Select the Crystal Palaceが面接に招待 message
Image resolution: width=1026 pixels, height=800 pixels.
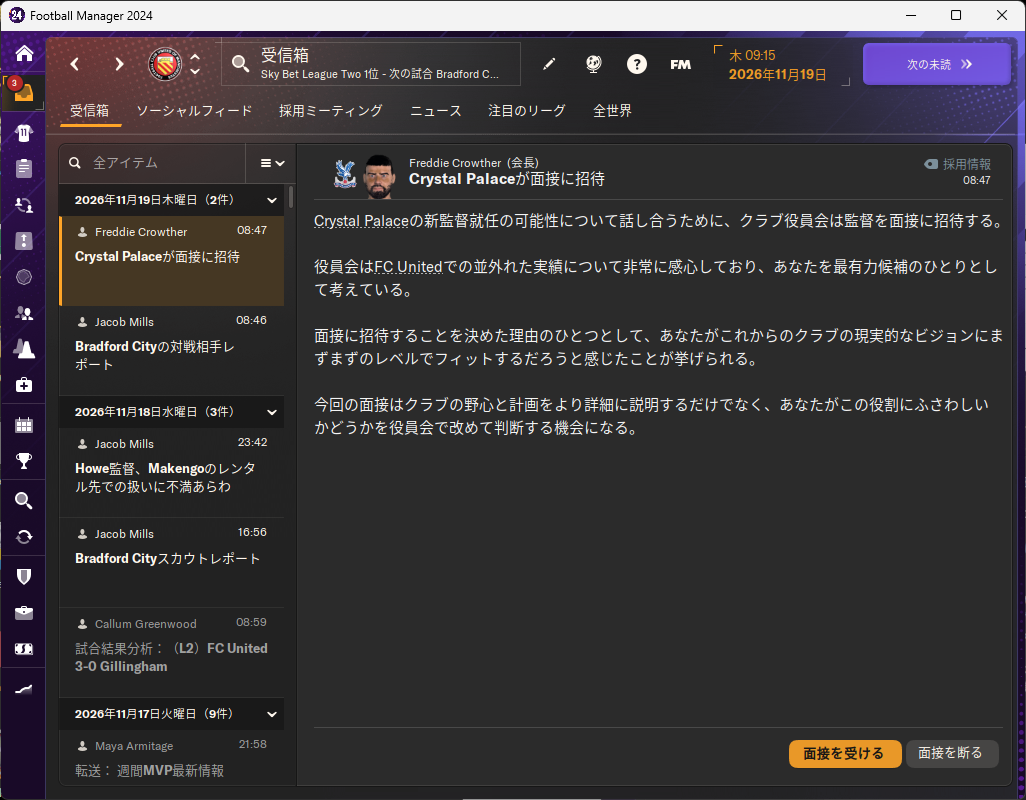[171, 261]
